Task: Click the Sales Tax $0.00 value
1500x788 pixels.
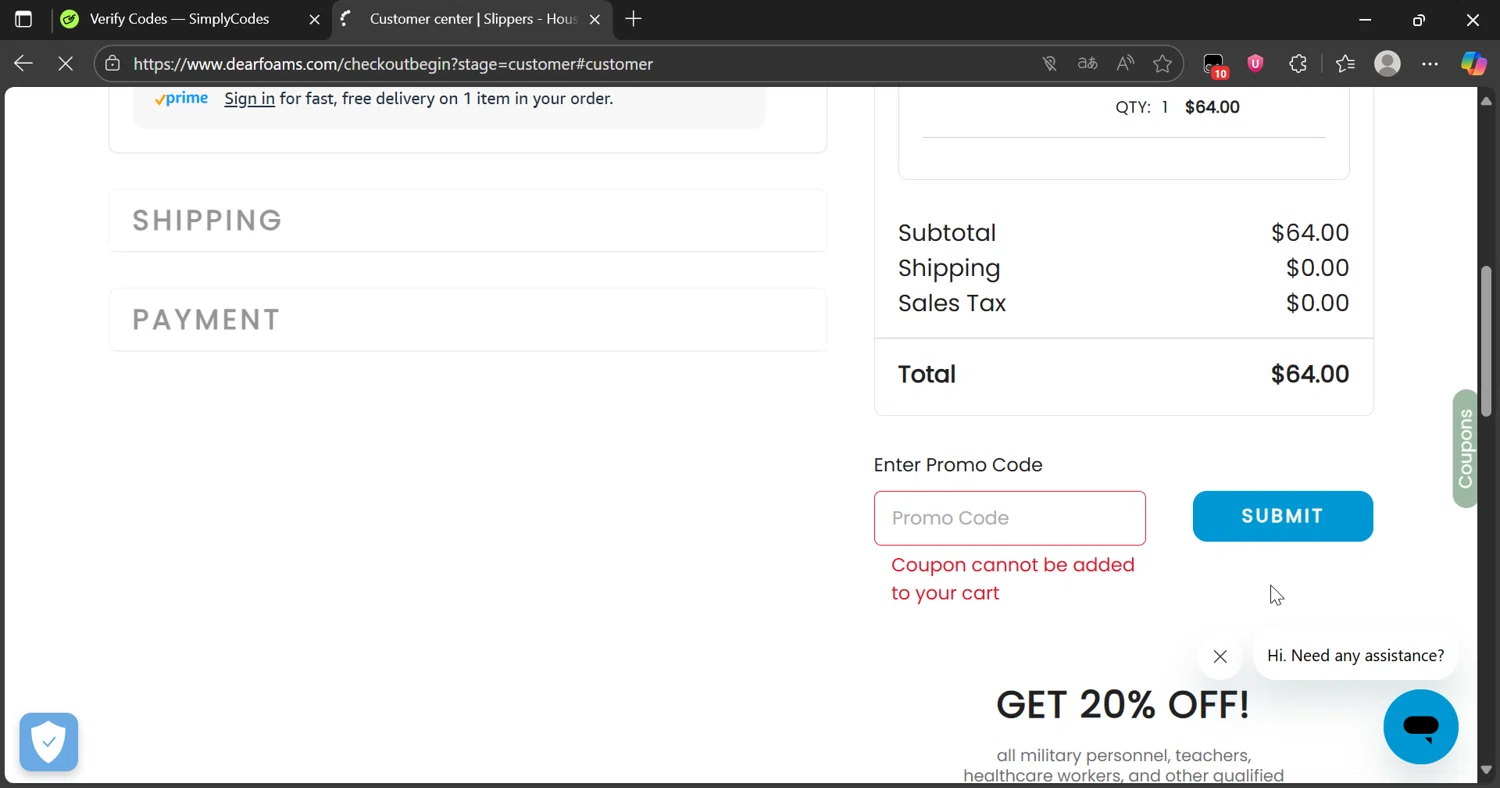Action: pos(1317,303)
